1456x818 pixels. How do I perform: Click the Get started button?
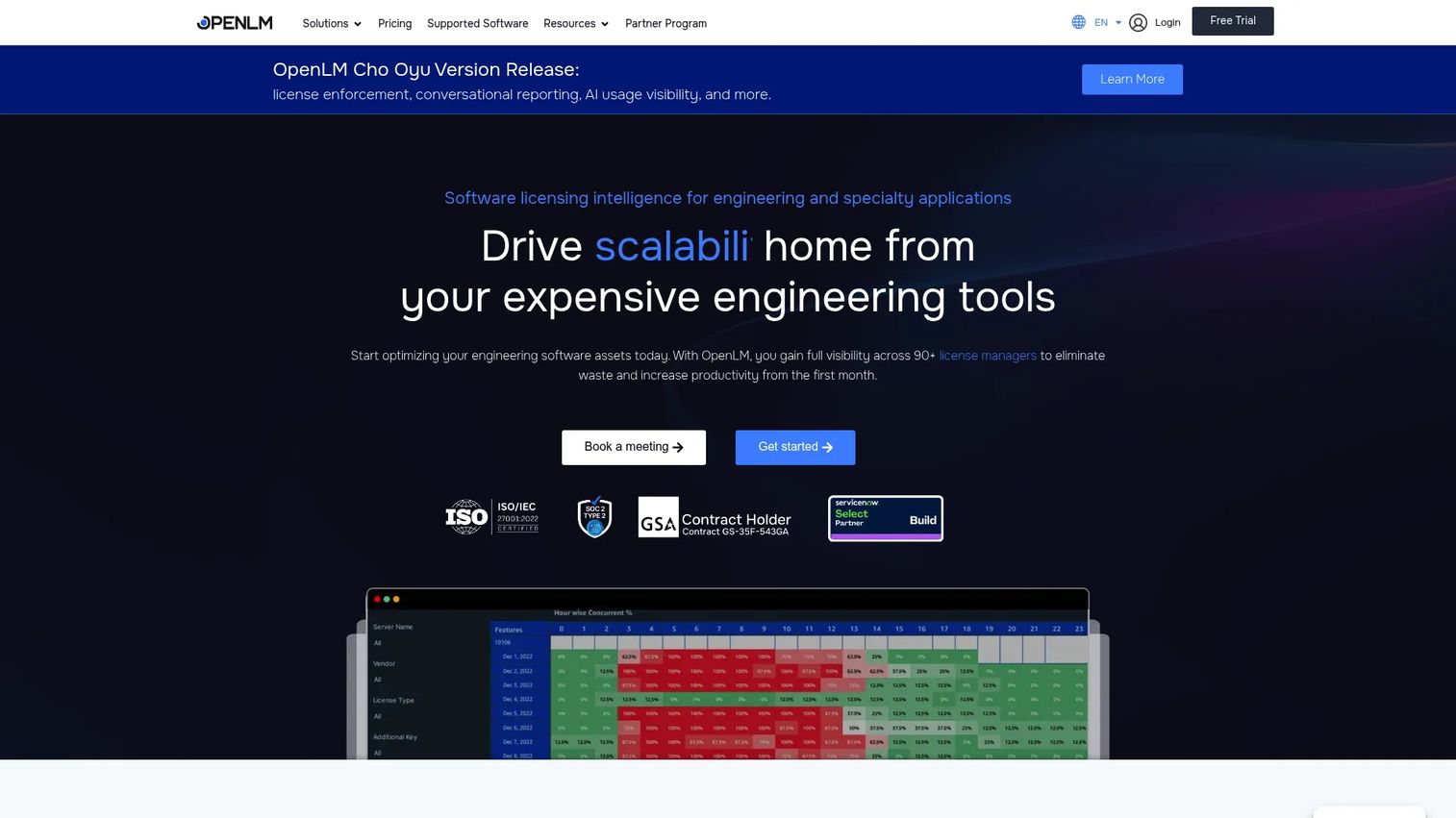coord(795,448)
